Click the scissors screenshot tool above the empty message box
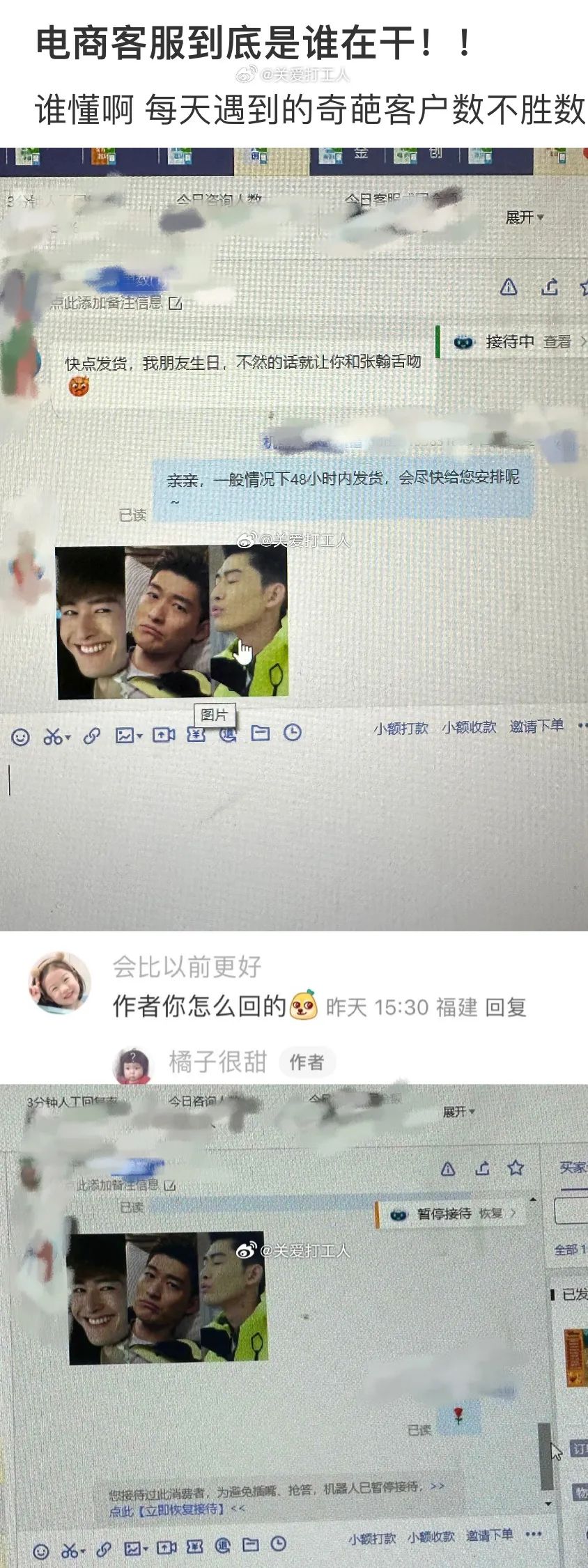 [x=53, y=736]
